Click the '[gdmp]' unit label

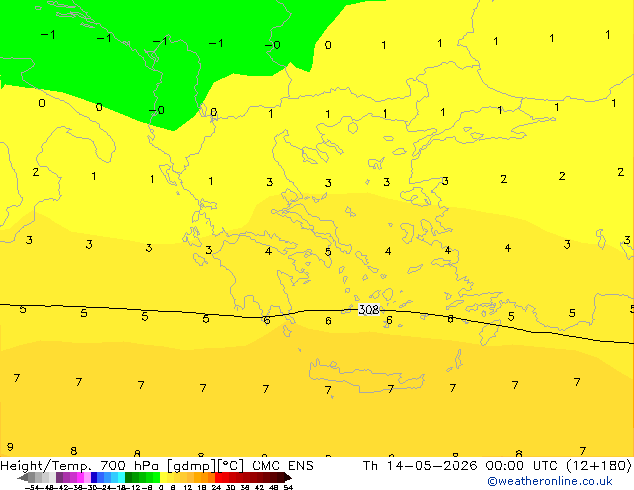192,466
